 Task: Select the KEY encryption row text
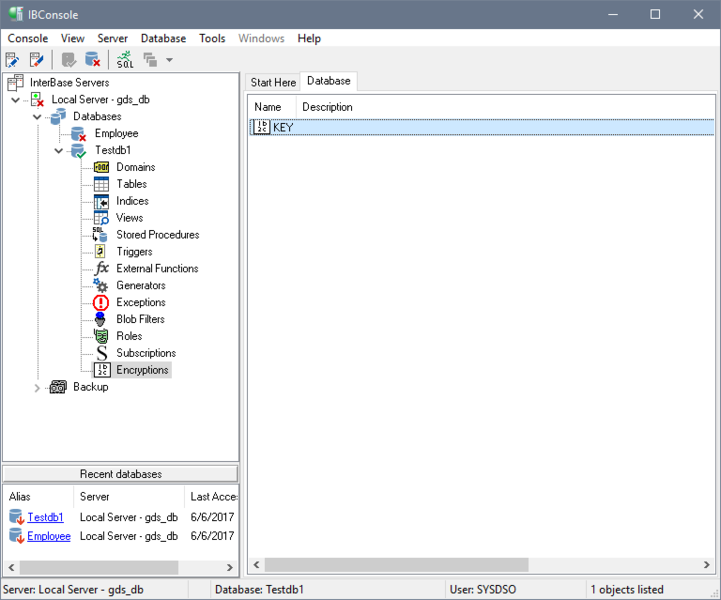[x=283, y=127]
